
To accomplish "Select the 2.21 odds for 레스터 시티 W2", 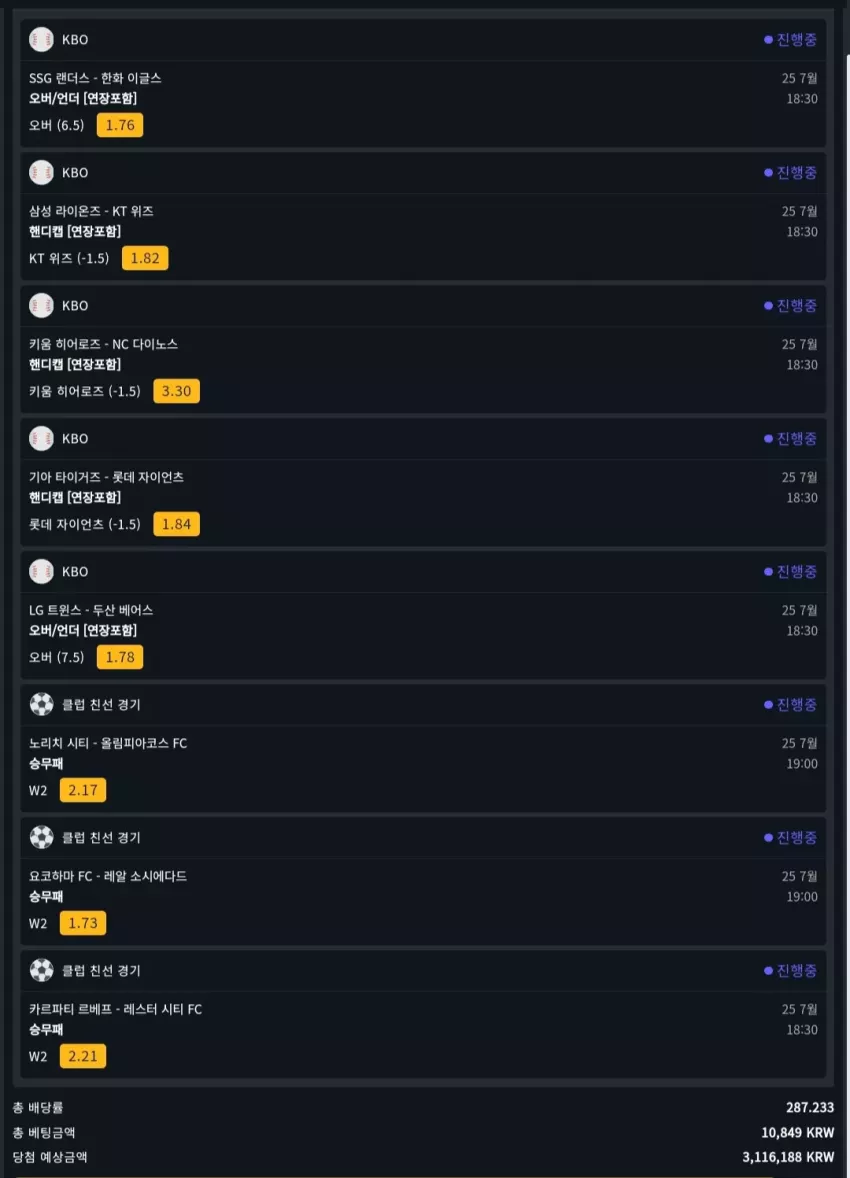I will (x=83, y=1056).
